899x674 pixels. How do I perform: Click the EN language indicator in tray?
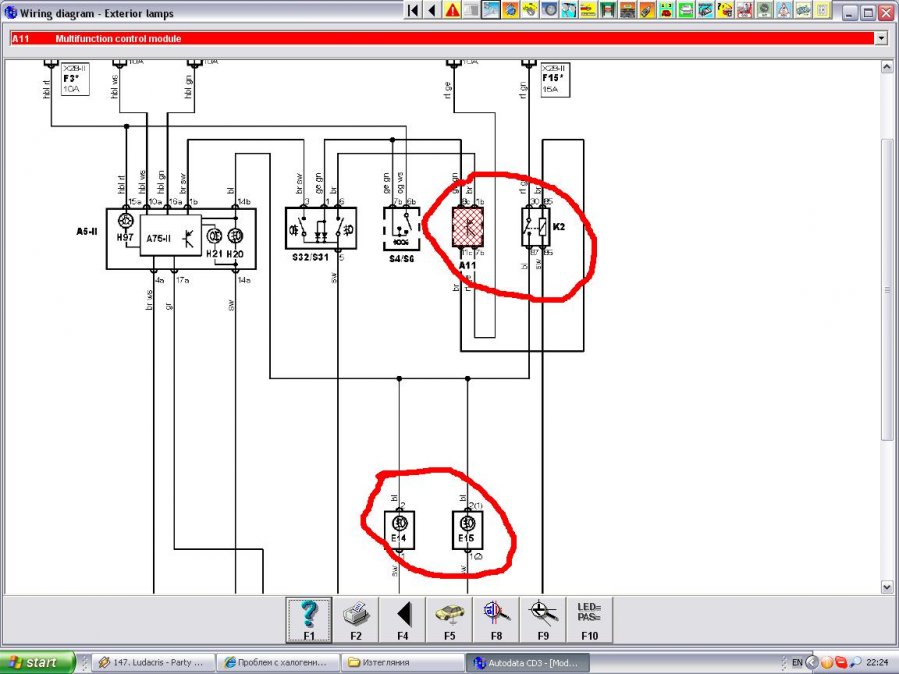point(797,662)
